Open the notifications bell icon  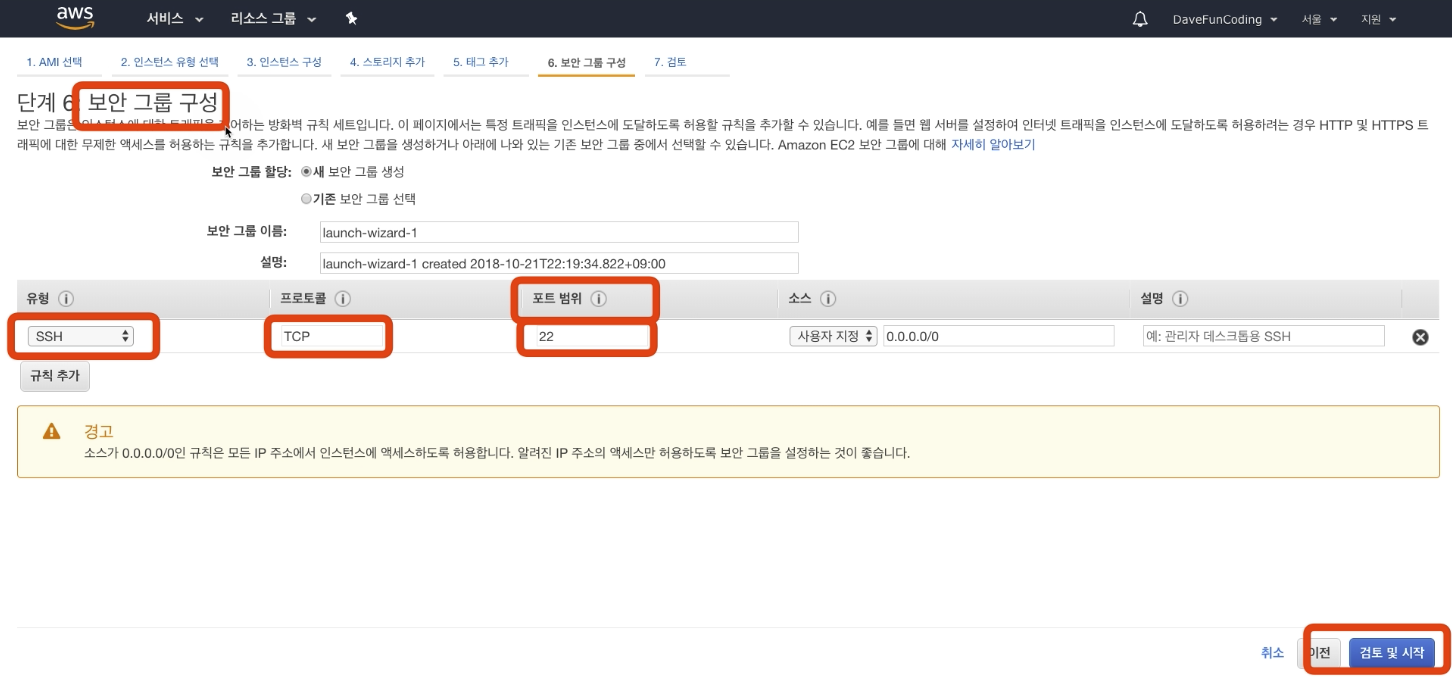1140,19
